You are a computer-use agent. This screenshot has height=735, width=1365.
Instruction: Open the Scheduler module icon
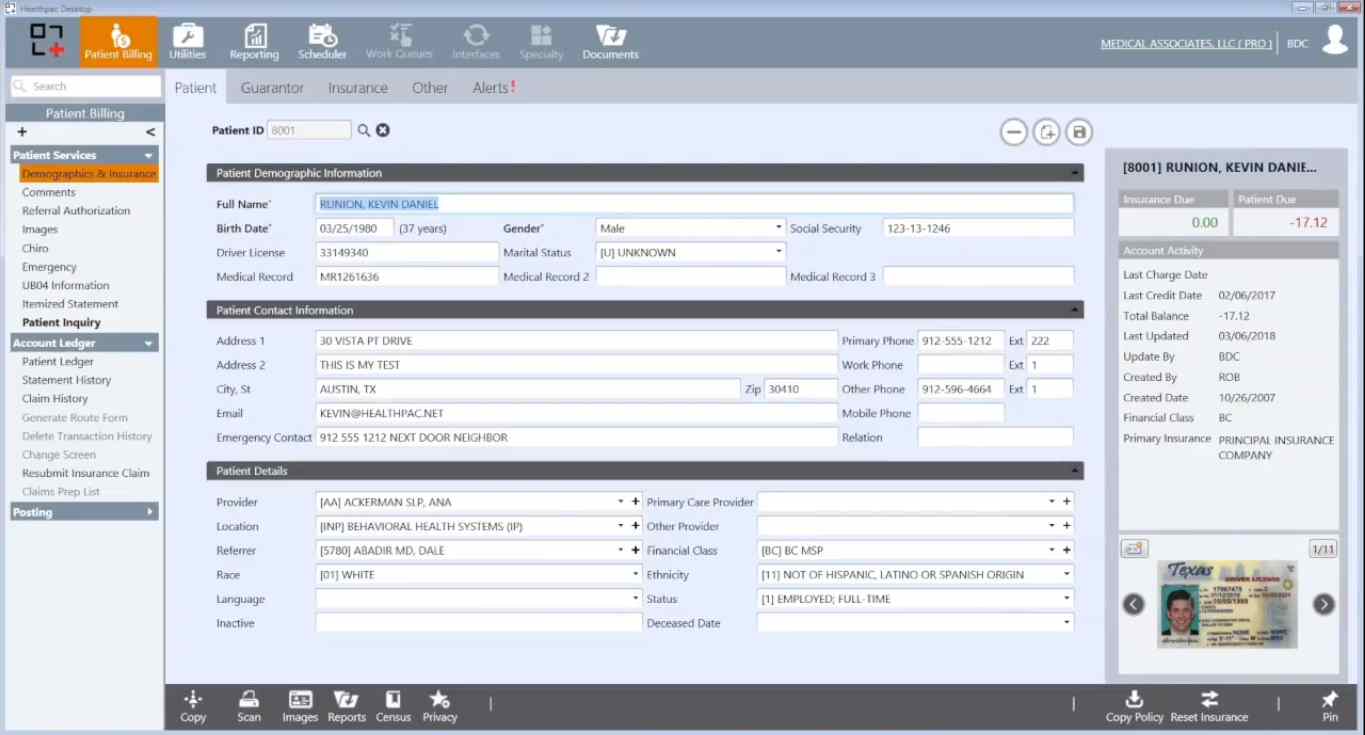(x=322, y=42)
